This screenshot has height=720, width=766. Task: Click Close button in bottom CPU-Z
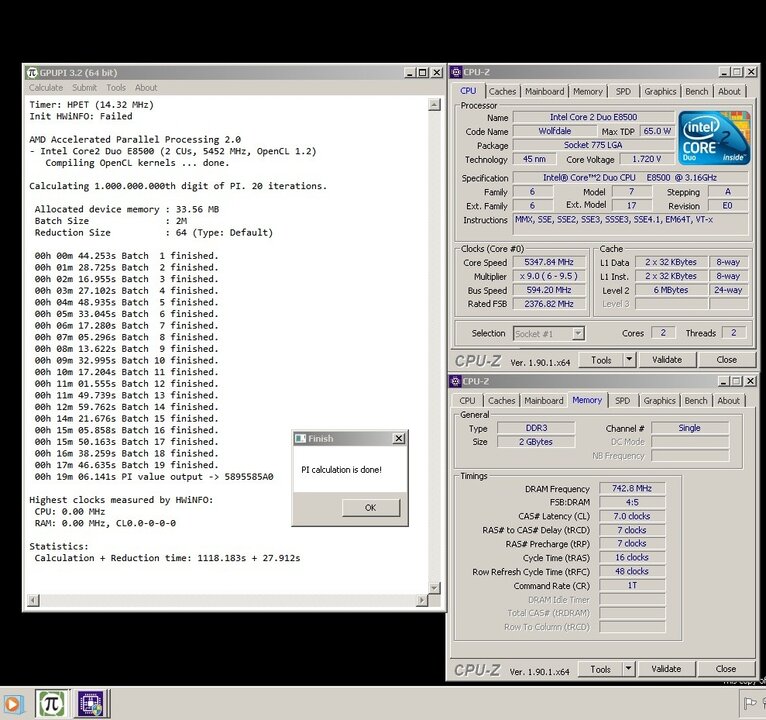point(725,669)
